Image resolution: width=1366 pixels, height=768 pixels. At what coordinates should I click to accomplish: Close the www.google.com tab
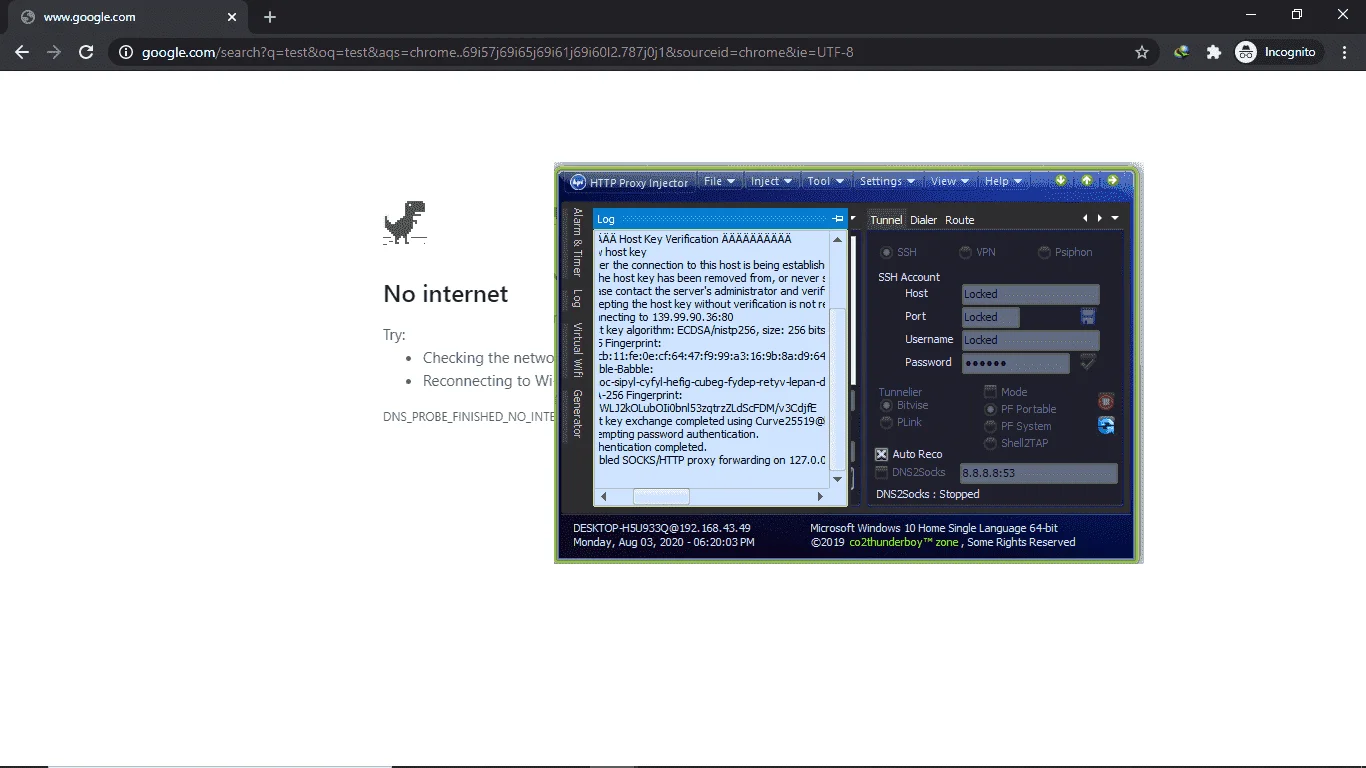pos(232,17)
